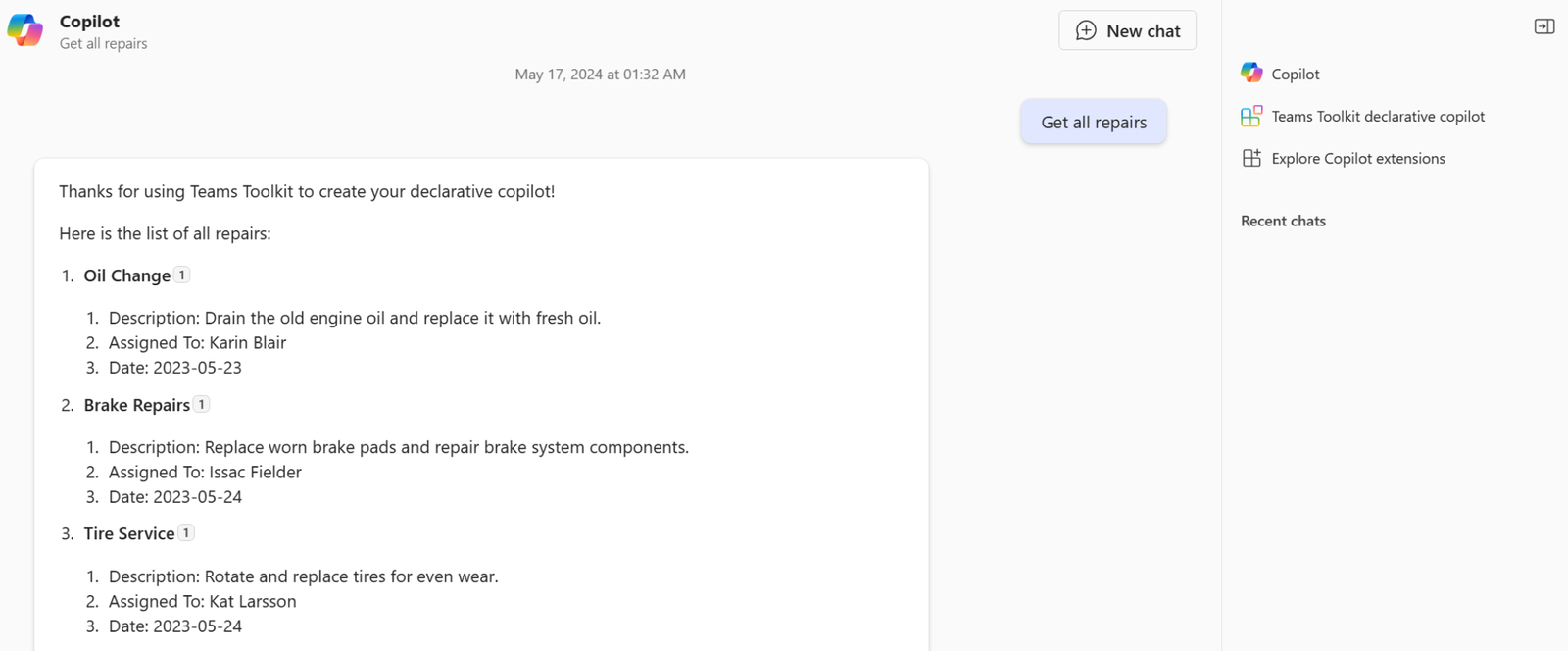
Task: Select Copilot in the right sidebar menu
Action: pos(1294,73)
